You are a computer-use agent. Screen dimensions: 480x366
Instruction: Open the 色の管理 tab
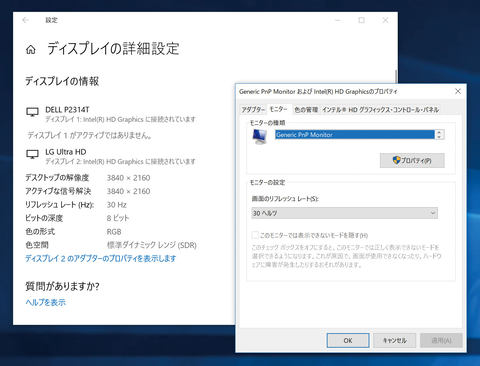(306, 110)
